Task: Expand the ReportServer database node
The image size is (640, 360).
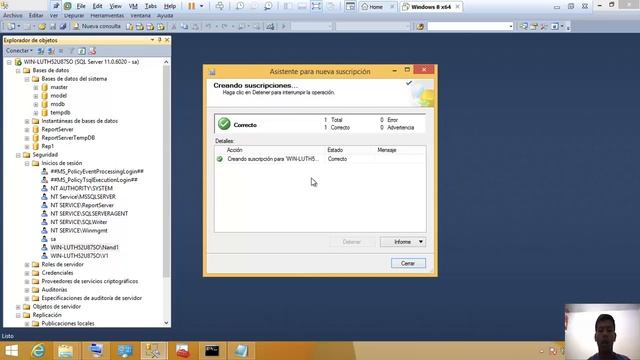Action: [x=27, y=130]
